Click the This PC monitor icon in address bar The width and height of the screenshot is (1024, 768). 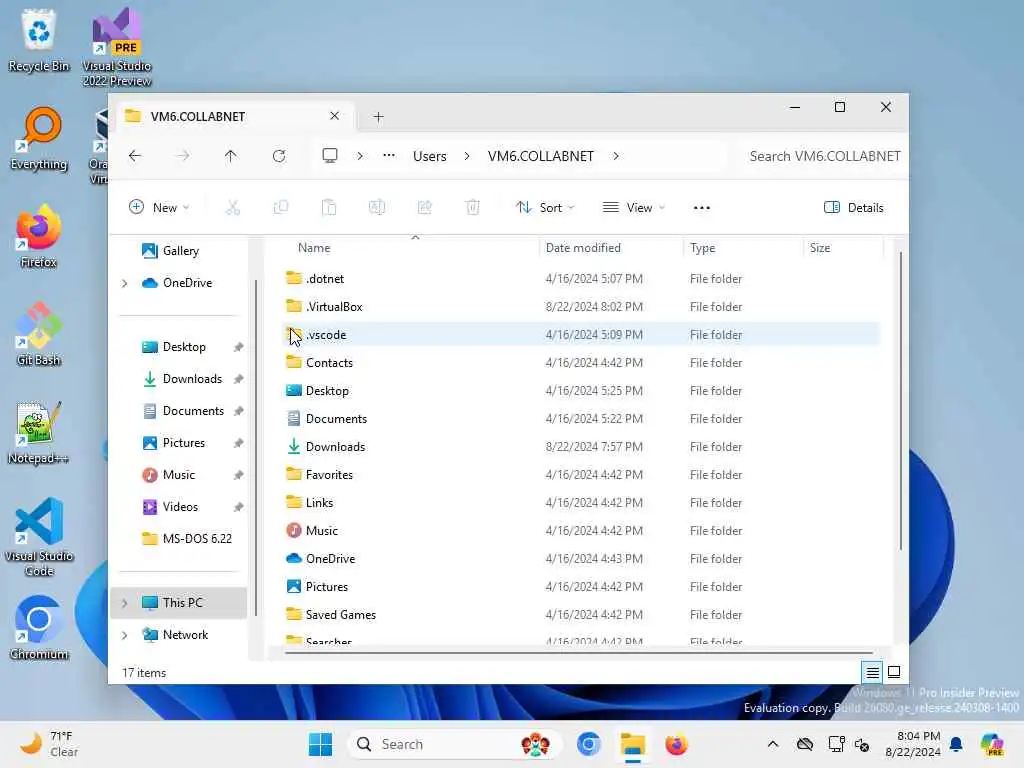(x=330, y=155)
